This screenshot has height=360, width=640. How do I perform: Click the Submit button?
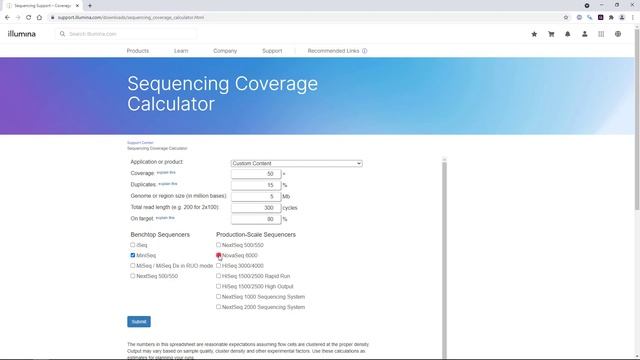139,322
